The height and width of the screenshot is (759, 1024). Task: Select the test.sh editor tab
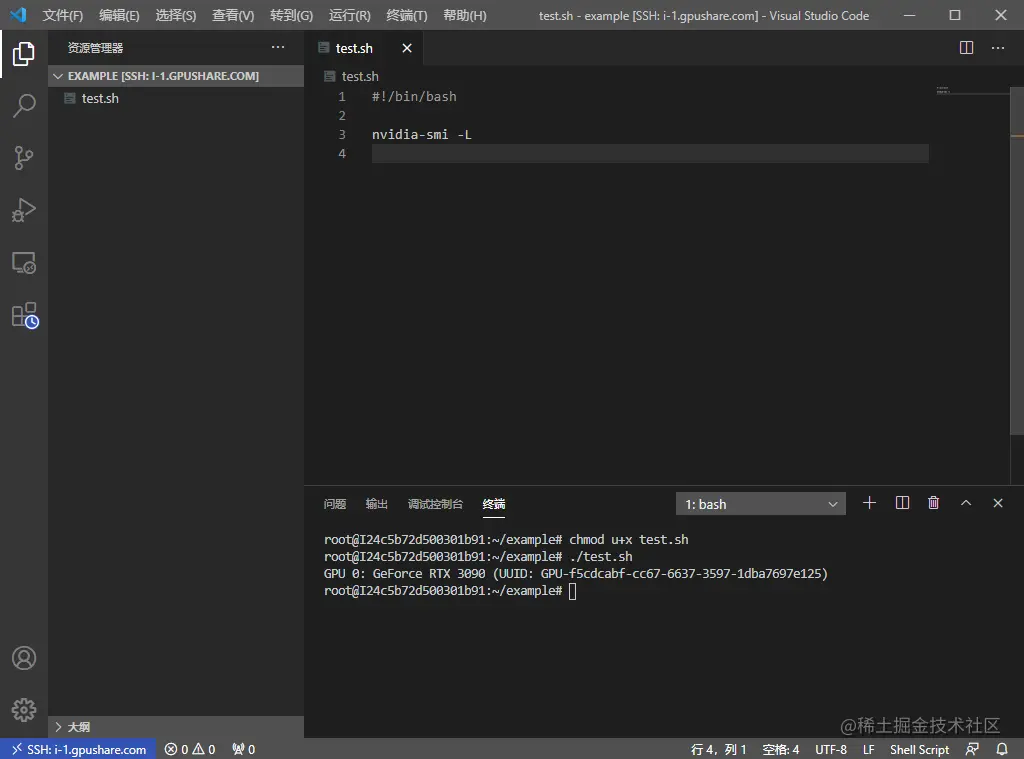click(364, 48)
